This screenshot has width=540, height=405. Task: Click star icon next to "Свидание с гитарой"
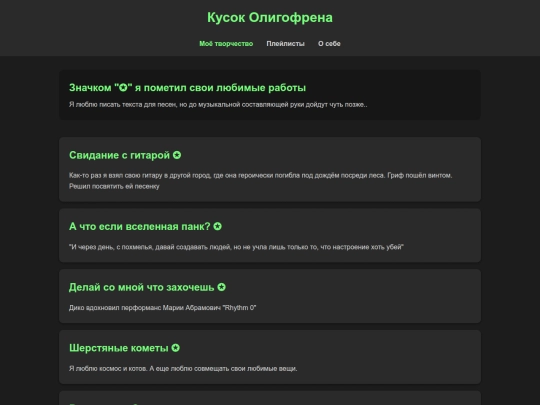[x=177, y=155]
